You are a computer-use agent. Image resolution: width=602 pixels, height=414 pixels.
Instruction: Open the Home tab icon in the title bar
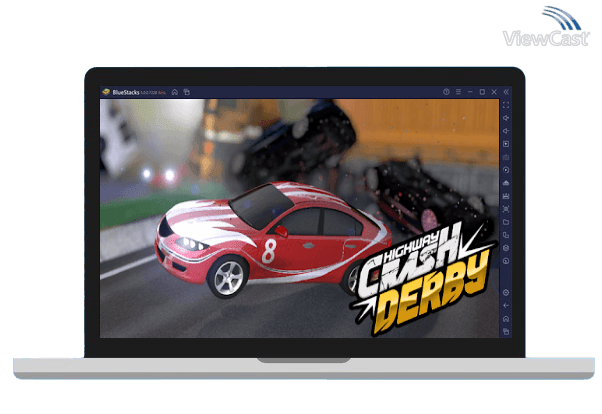click(x=175, y=92)
